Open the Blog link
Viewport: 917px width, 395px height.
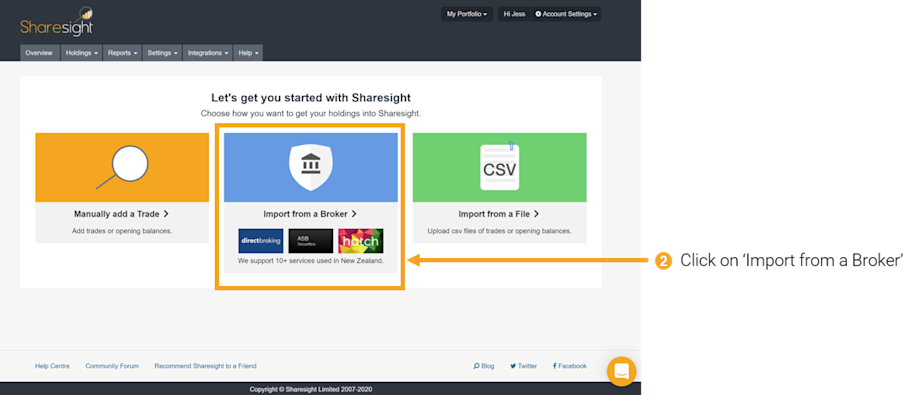pos(484,366)
